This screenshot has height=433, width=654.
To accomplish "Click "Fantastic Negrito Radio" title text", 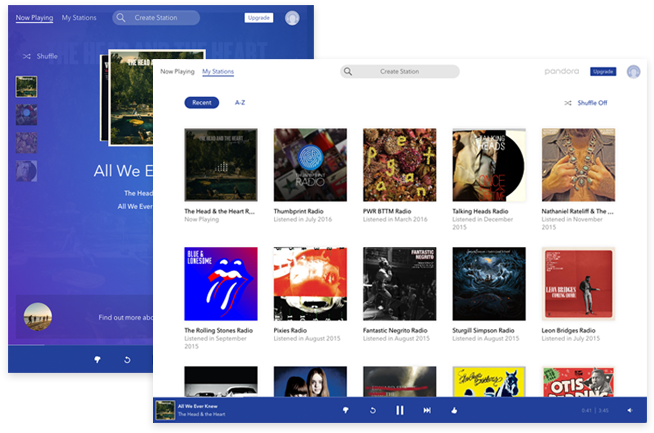I will point(395,330).
